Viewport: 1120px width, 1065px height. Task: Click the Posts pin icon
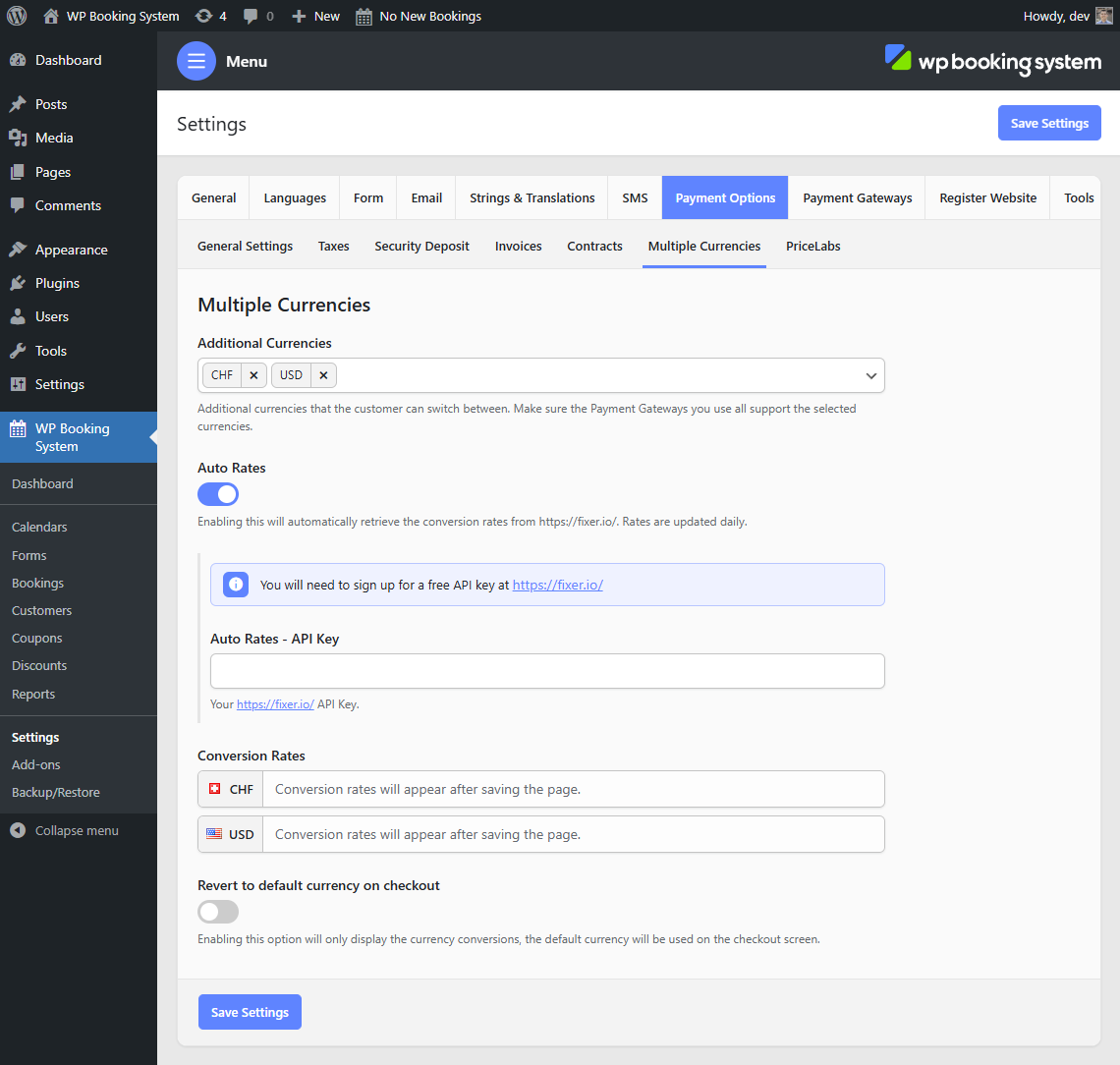18,104
